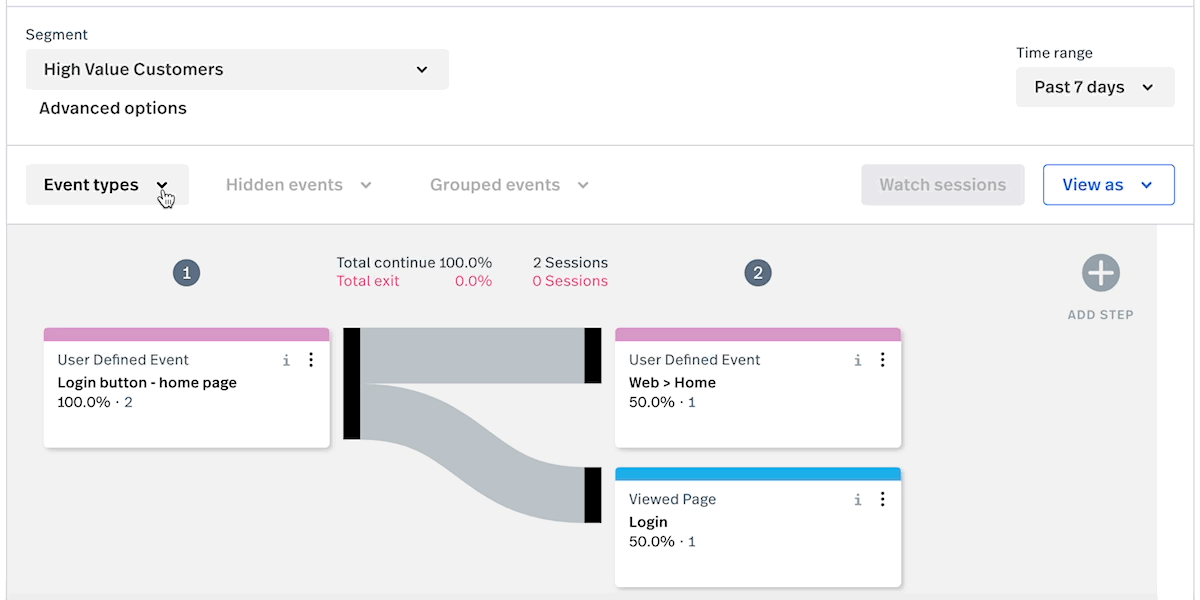Open info icon on Login button event card

point(286,360)
